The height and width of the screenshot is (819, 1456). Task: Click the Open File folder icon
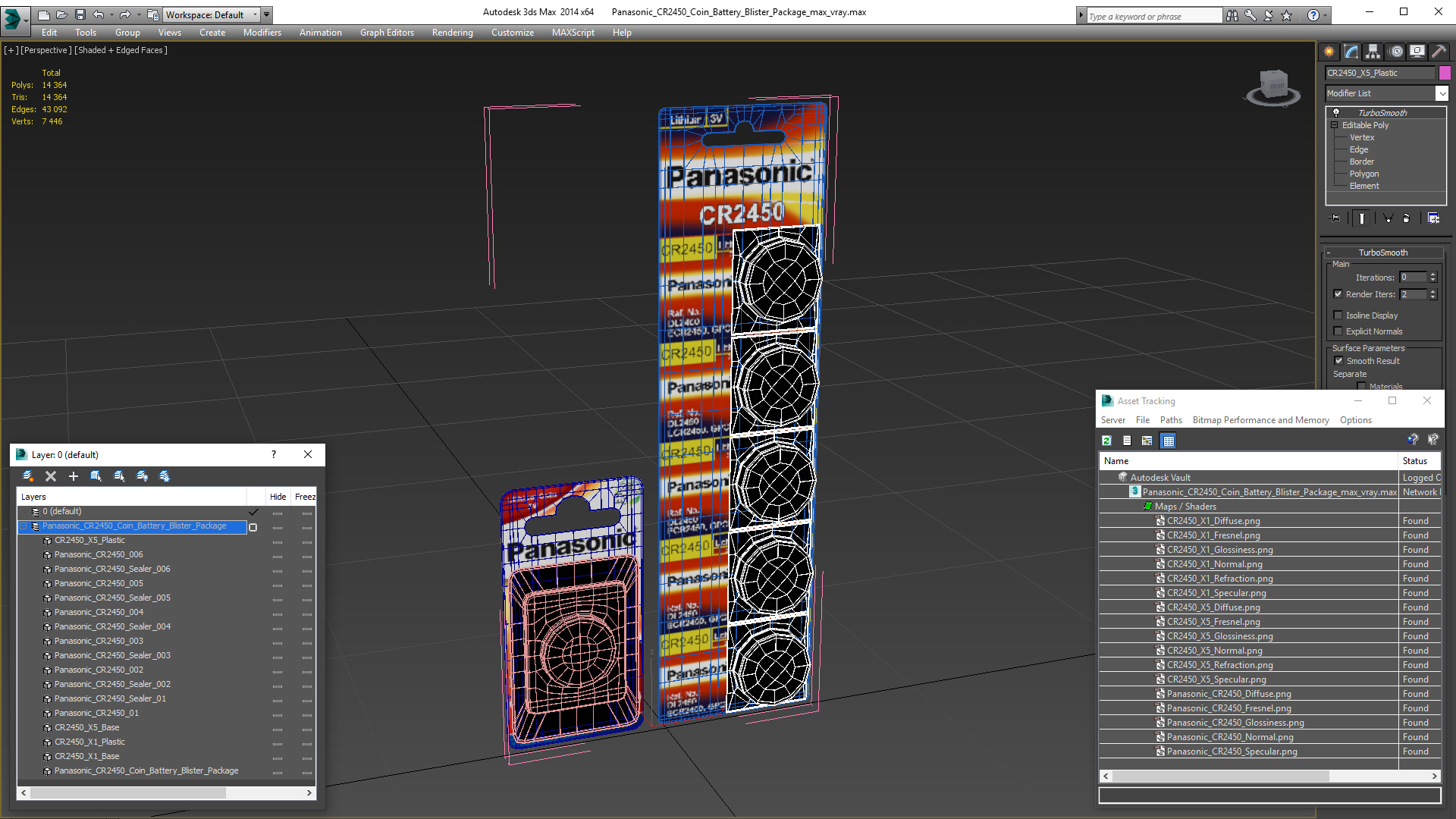(x=61, y=14)
